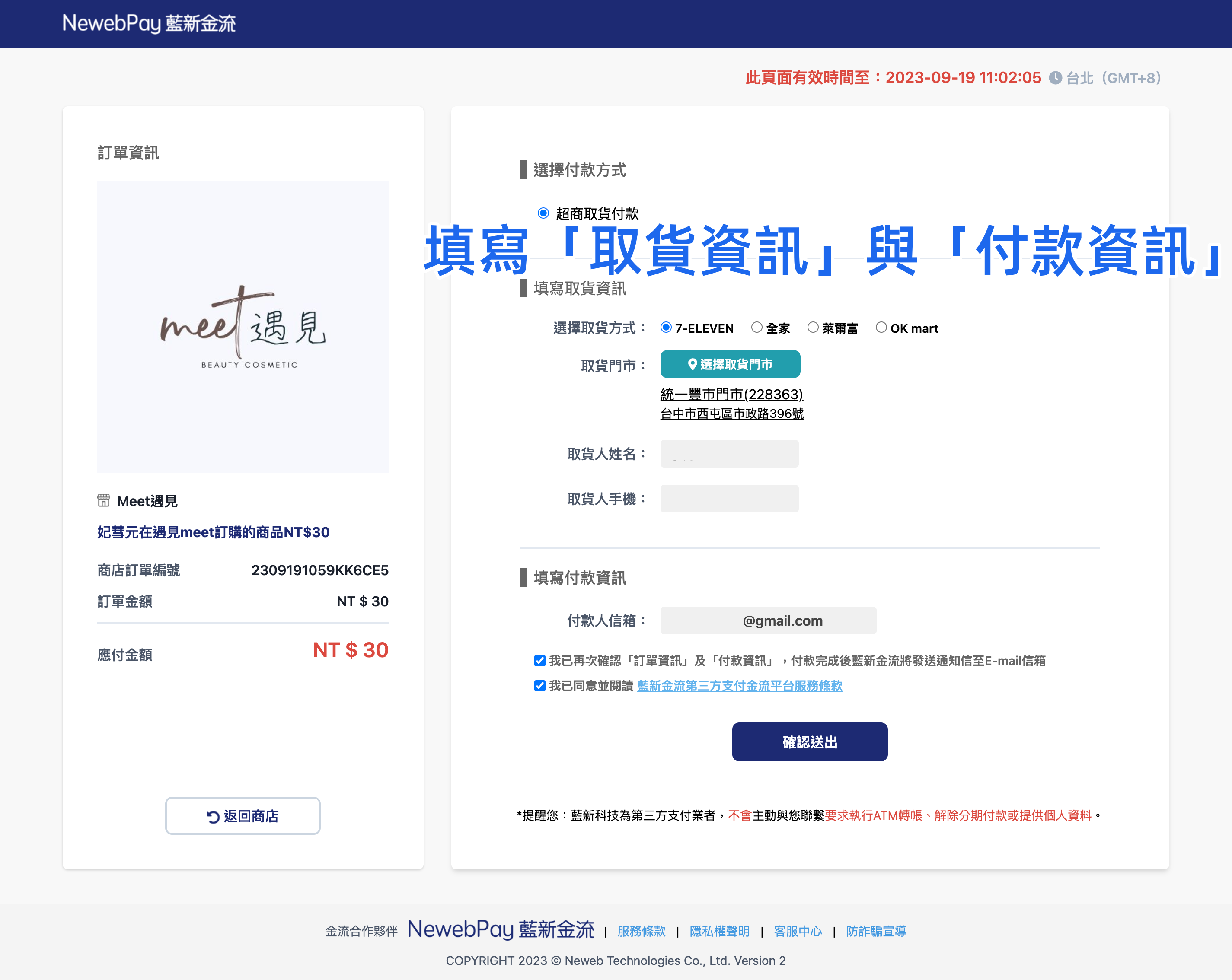The width and height of the screenshot is (1232, 980).
Task: Choose 萊爾富 as pickup store type
Action: 813,327
